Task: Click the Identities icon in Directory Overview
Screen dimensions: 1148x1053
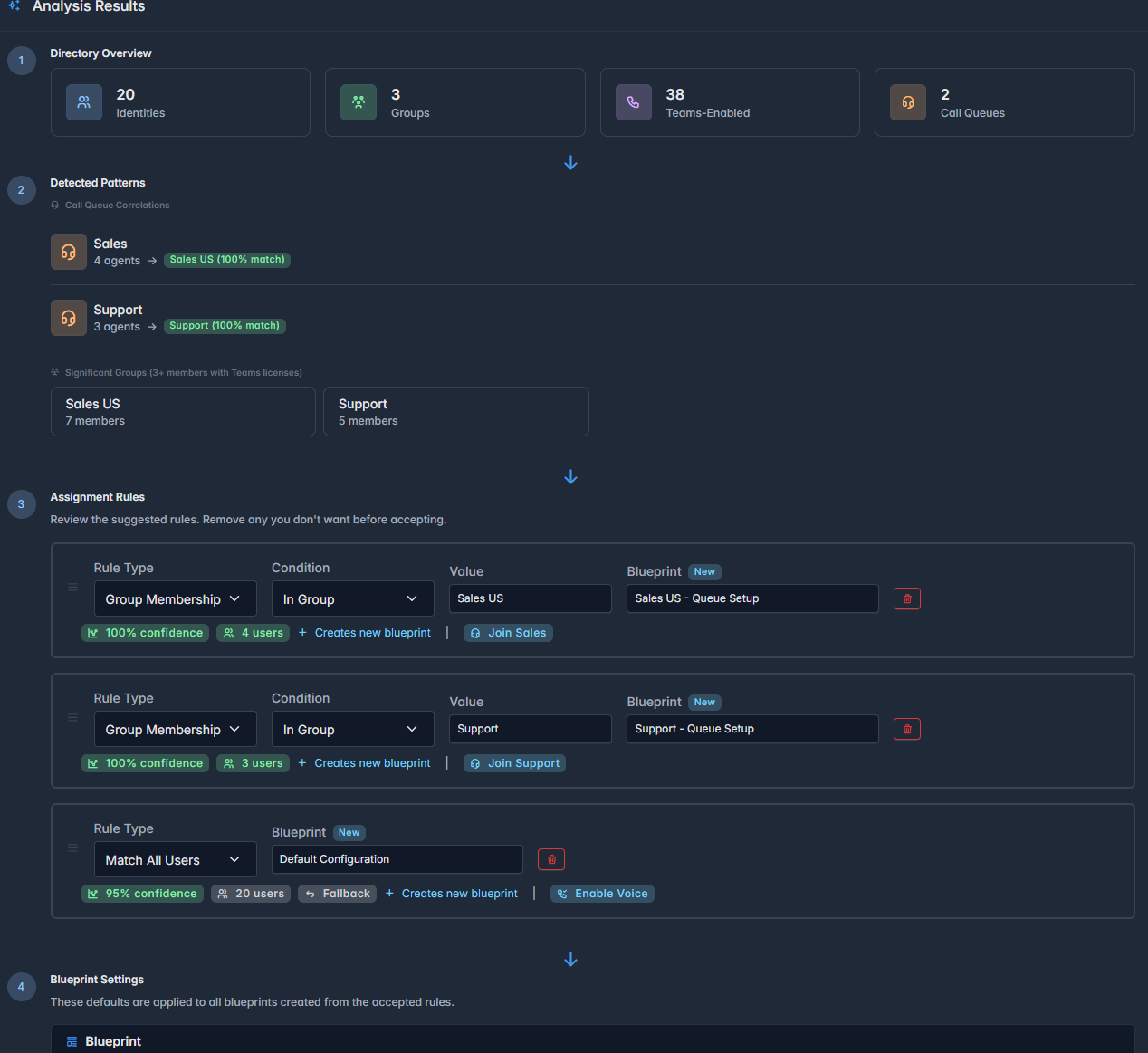Action: pos(83,102)
